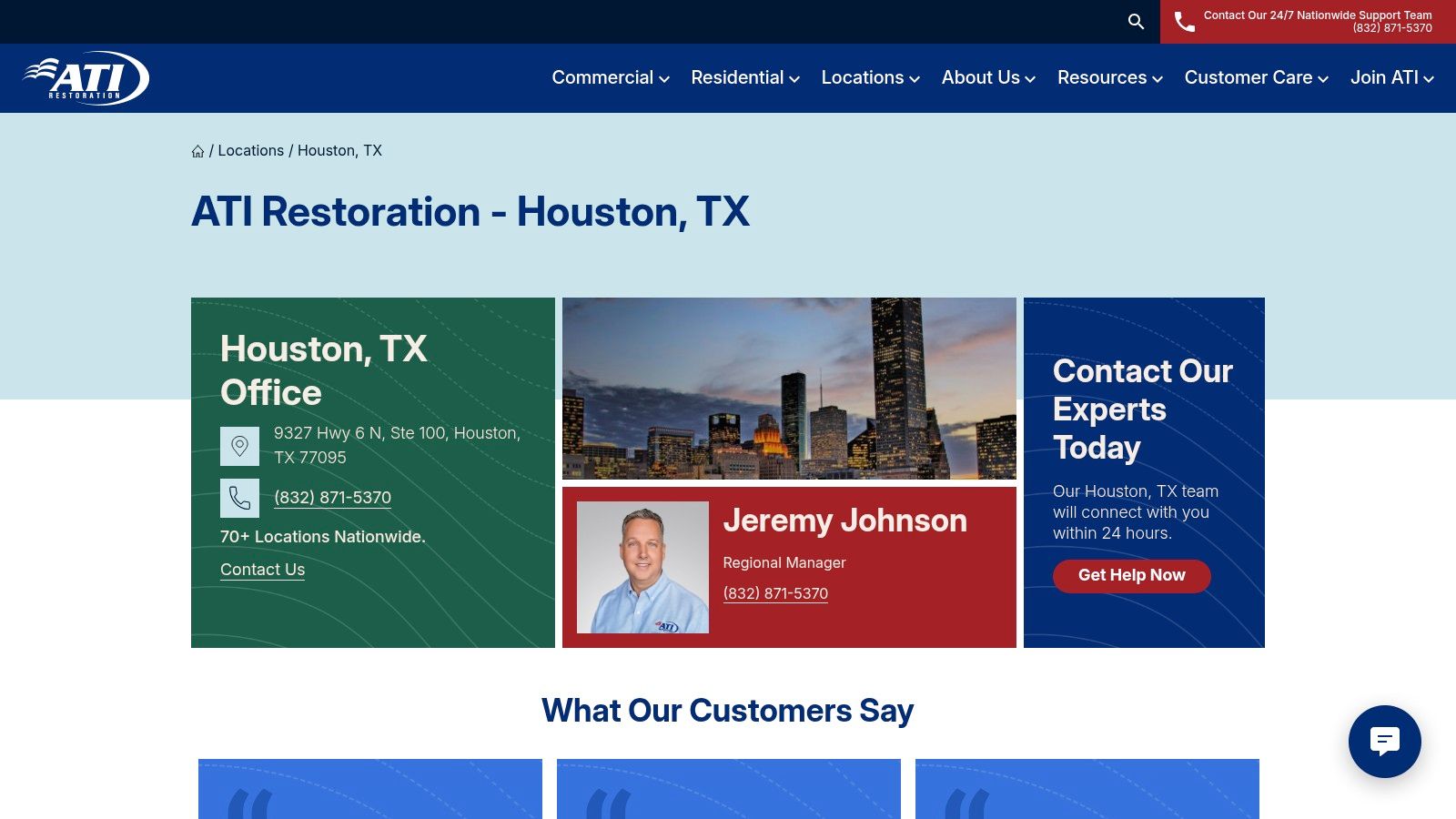
Task: Expand the Locations menu chevron
Action: [915, 79]
